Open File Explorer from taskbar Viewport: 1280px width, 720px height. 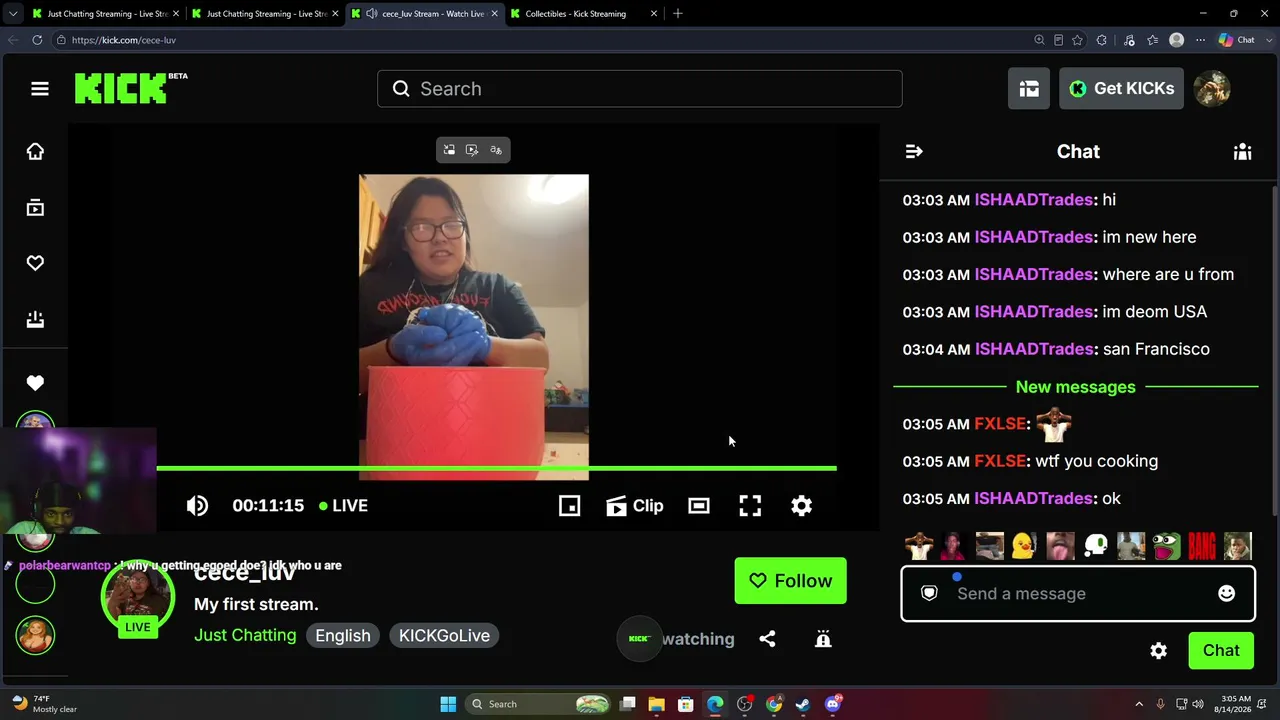pyautogui.click(x=656, y=704)
